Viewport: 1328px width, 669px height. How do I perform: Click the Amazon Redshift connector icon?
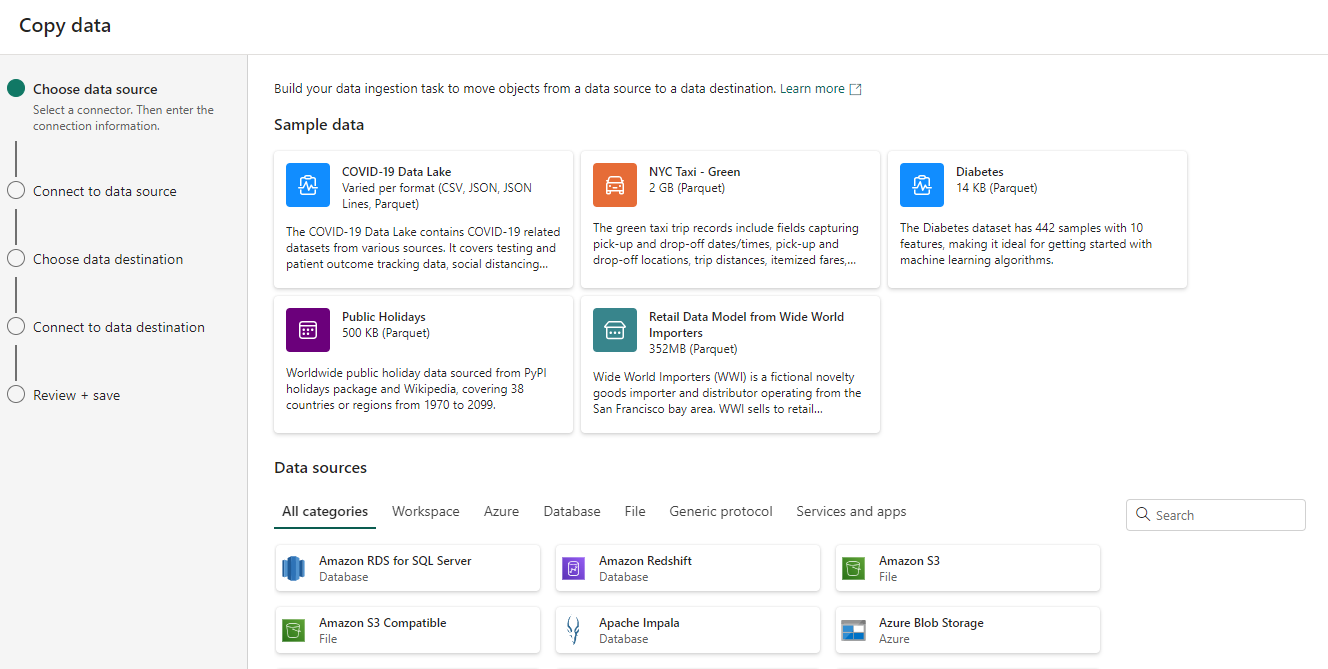pos(573,569)
